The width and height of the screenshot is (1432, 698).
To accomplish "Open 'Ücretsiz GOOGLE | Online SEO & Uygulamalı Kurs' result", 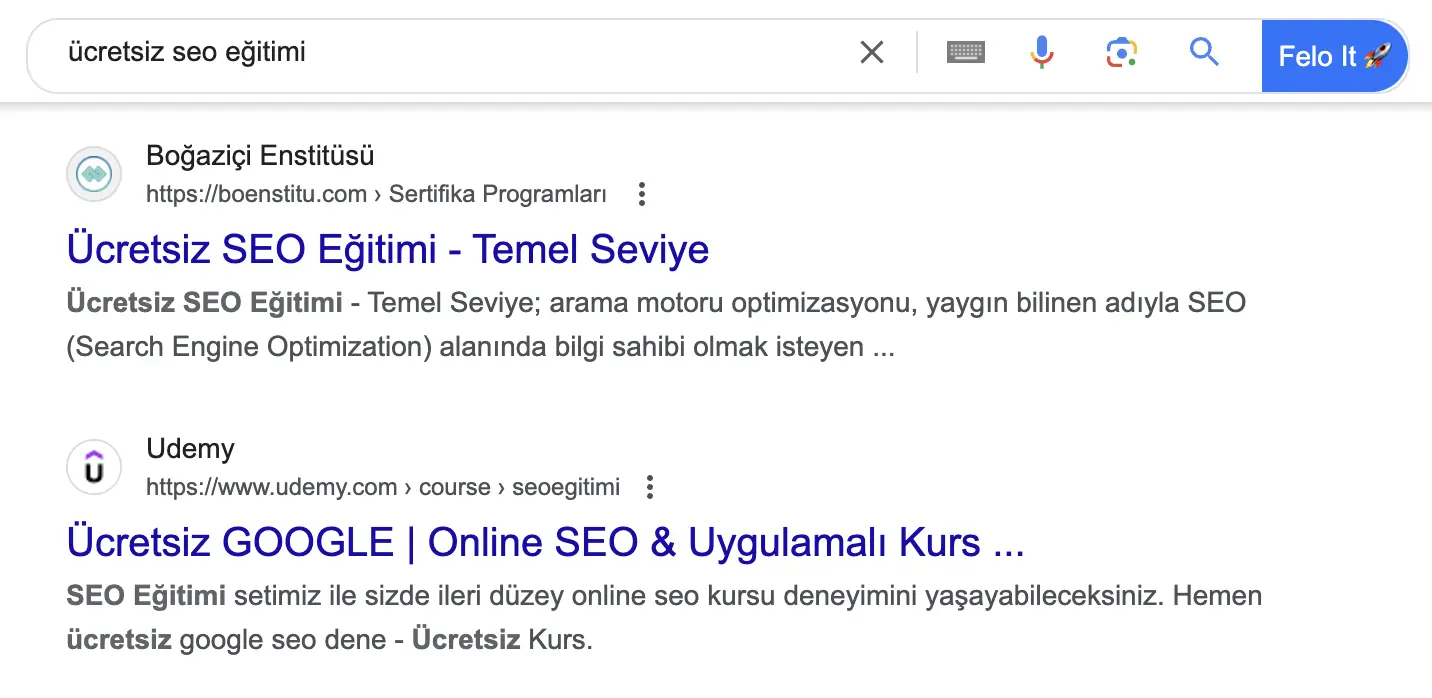I will [x=546, y=543].
